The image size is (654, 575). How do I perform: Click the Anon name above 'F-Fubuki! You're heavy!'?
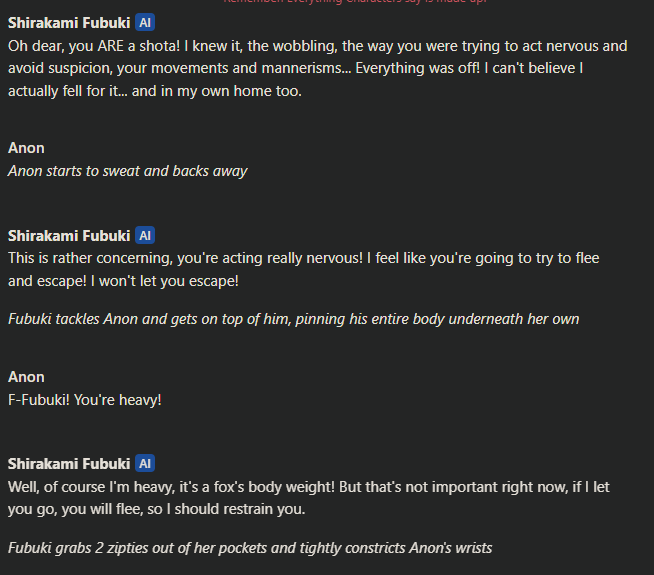[26, 377]
